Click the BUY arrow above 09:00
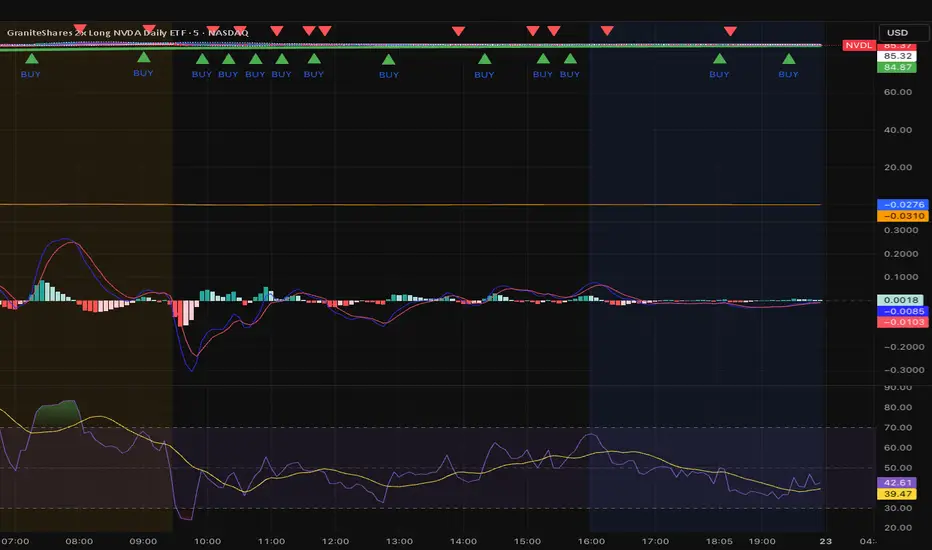 tap(144, 58)
